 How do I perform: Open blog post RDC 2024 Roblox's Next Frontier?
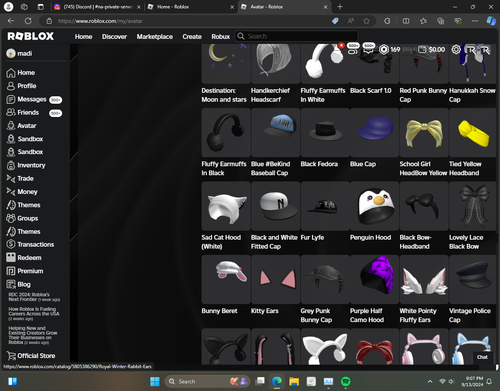tap(34, 297)
